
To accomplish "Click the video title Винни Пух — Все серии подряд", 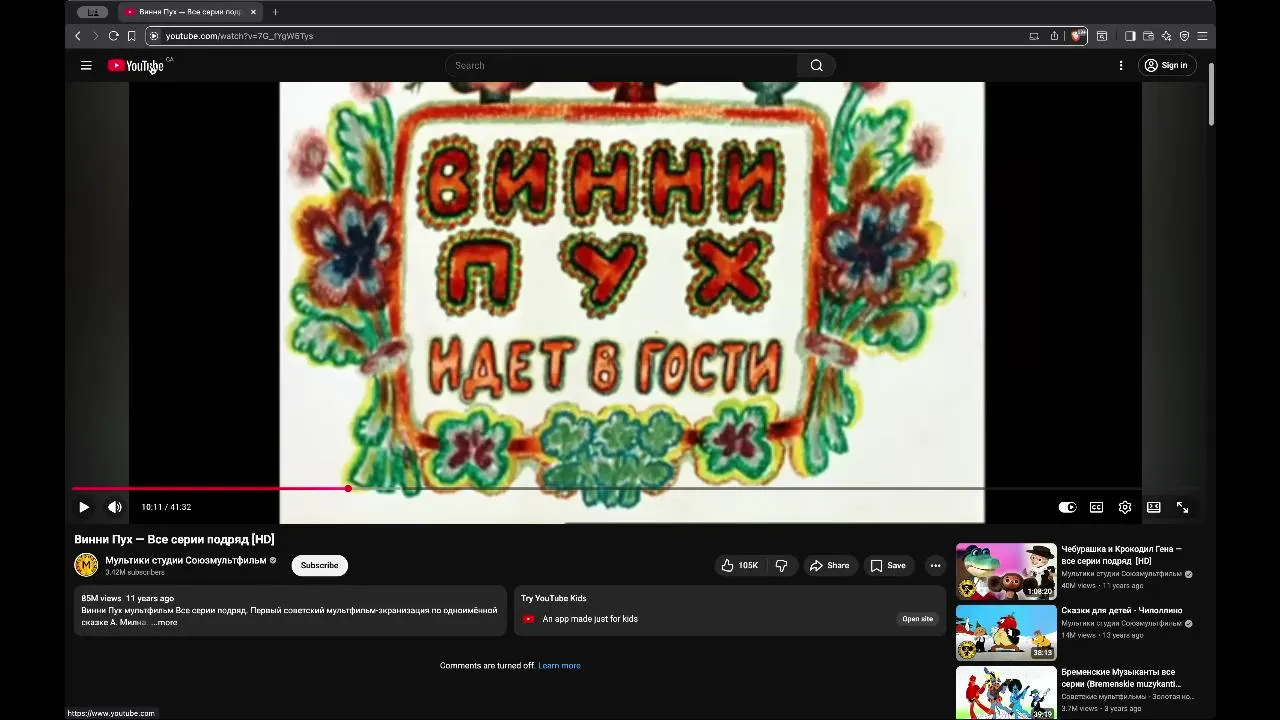I will 174,539.
